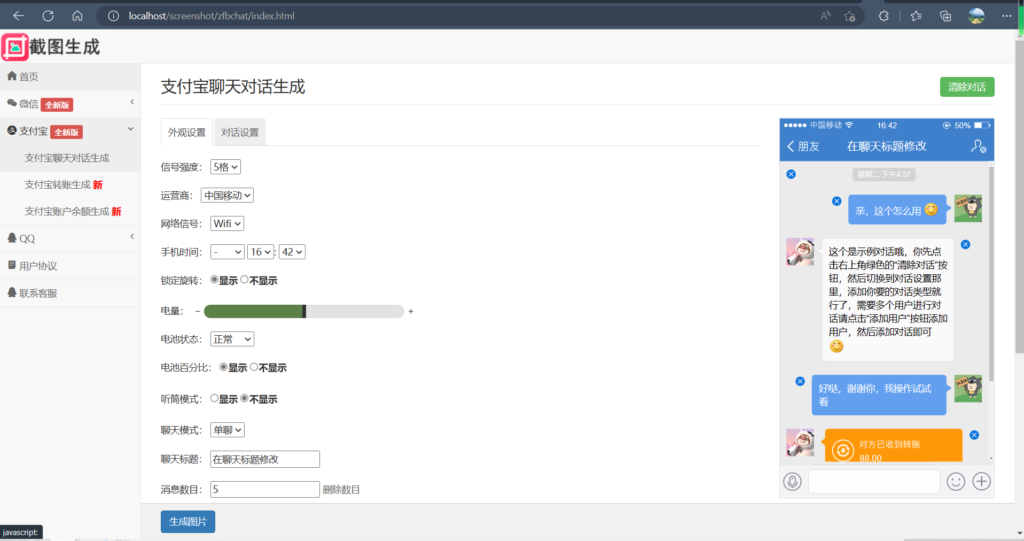Click receiver avatar beside the example reply
Viewport: 1024px width, 541px height.
point(800,252)
